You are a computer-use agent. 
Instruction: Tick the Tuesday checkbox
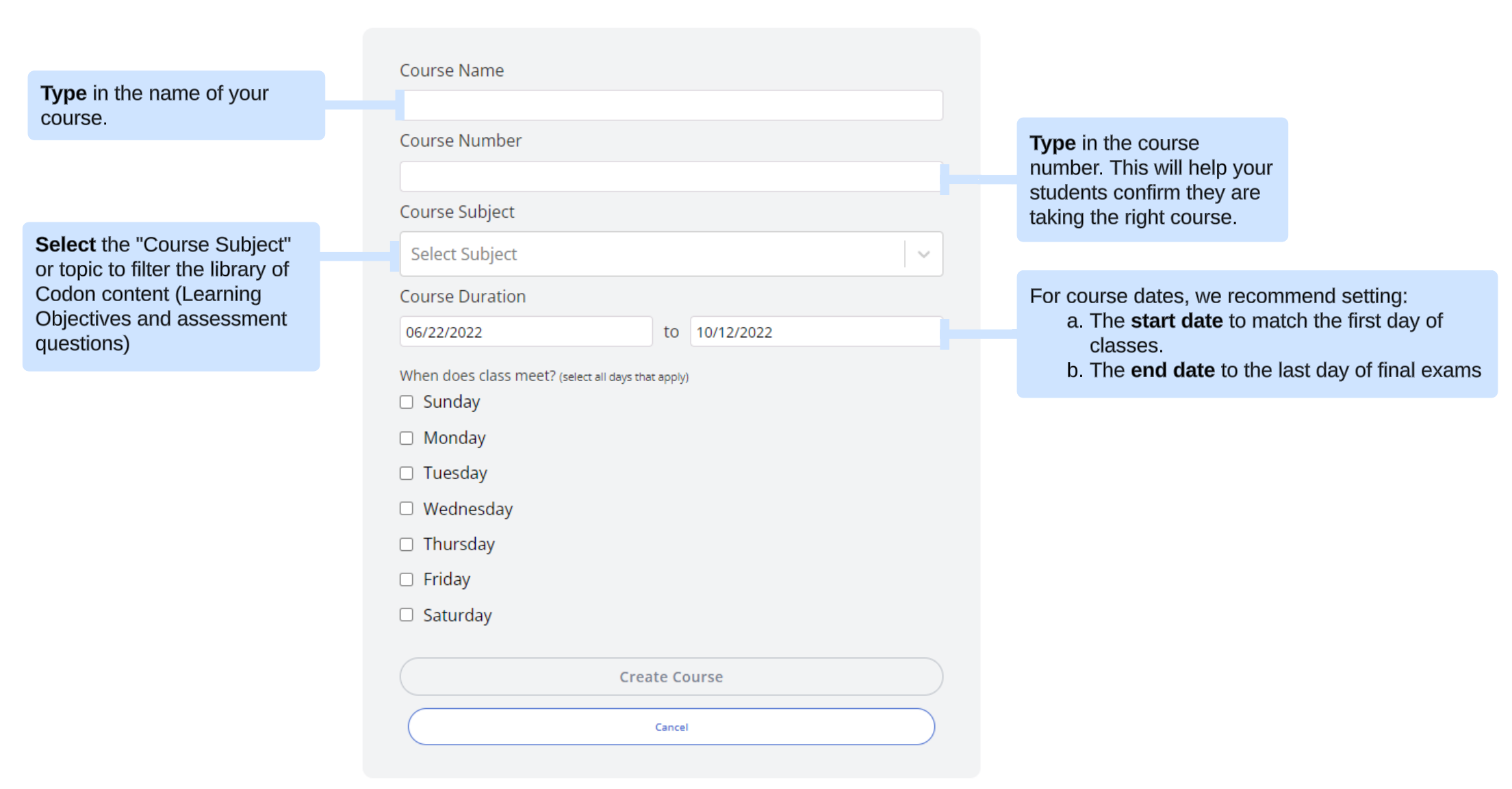click(407, 474)
